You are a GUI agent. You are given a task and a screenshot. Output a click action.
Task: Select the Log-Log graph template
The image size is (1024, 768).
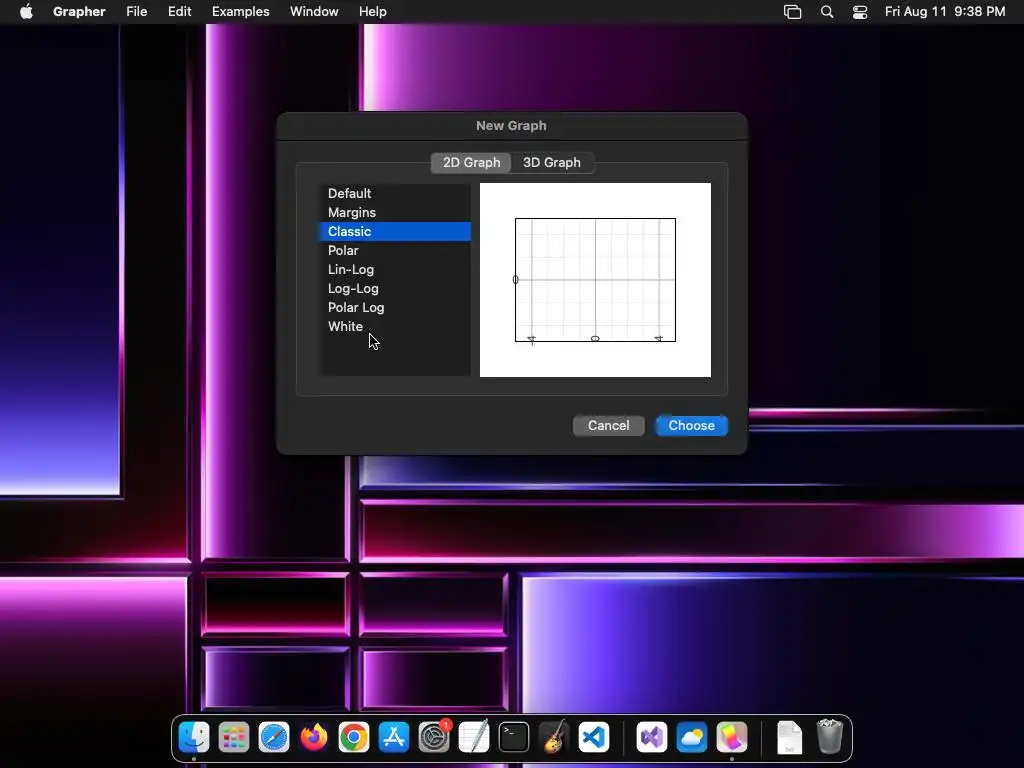(x=394, y=288)
